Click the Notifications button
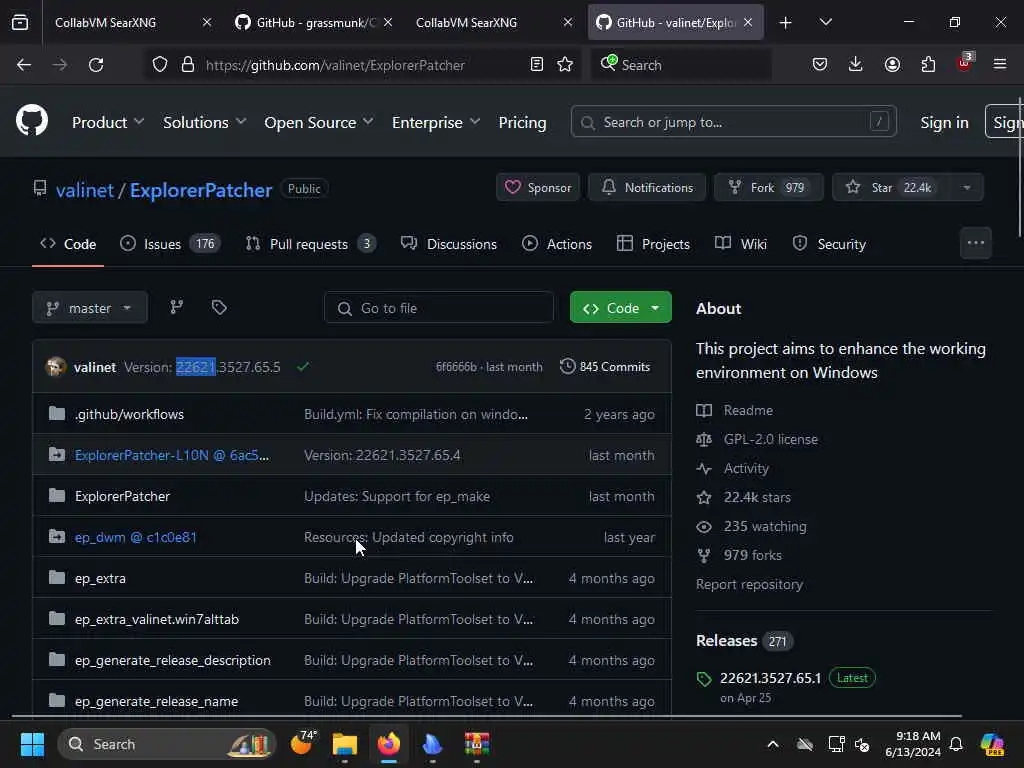Viewport: 1024px width, 768px height. tap(647, 187)
